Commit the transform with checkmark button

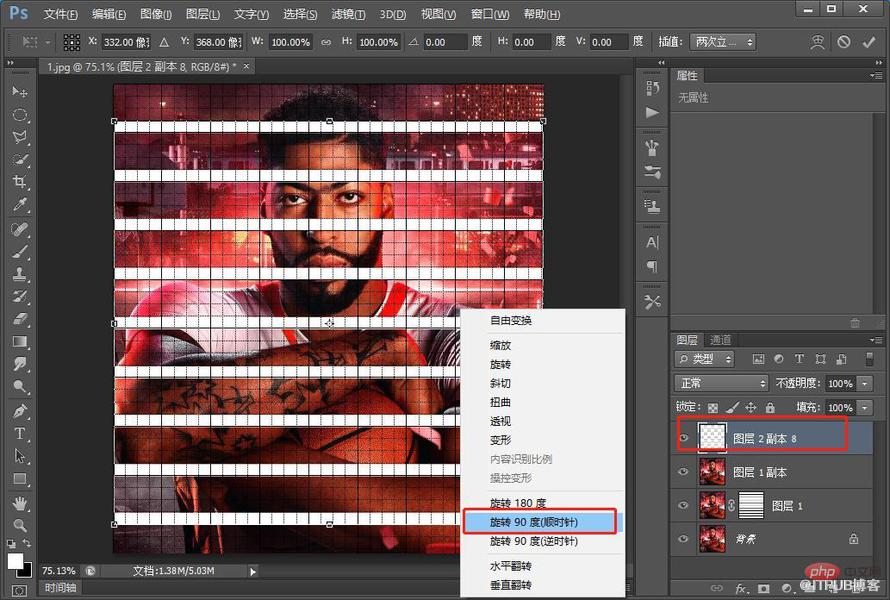click(868, 42)
